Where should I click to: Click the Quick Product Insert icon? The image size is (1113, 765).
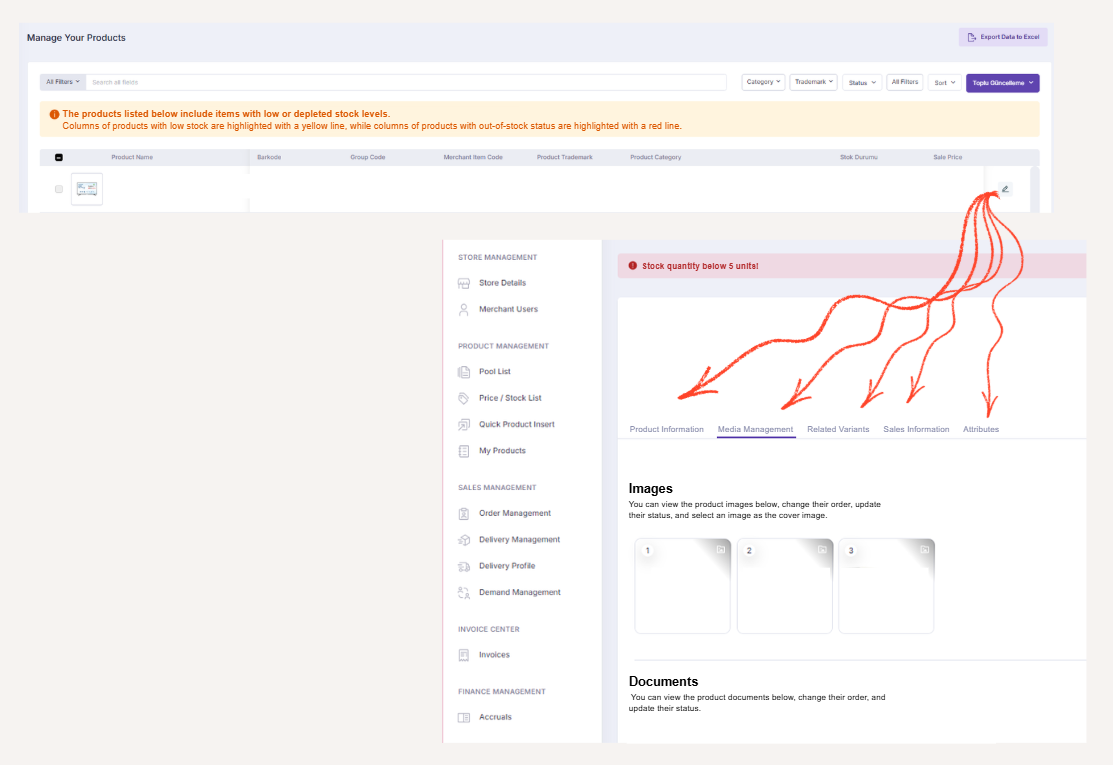point(464,425)
